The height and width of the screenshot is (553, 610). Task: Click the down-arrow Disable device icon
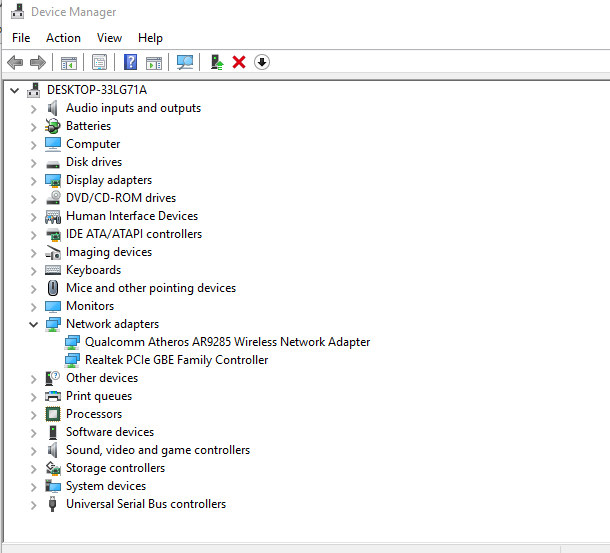tap(262, 62)
